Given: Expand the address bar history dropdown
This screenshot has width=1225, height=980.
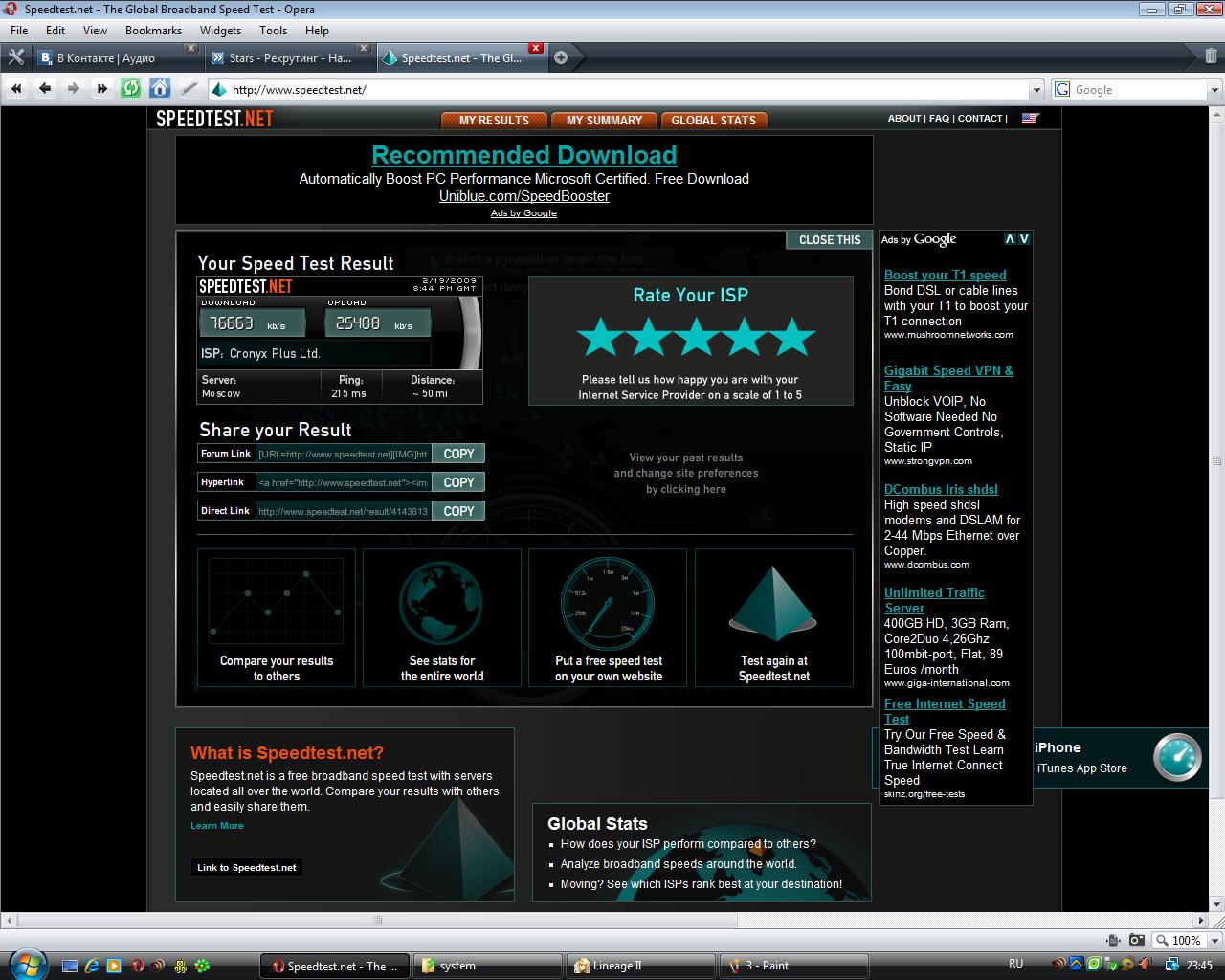Looking at the screenshot, I should coord(1036,90).
